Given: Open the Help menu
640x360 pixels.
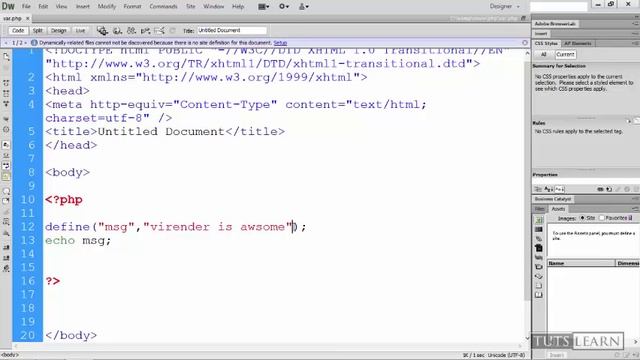Looking at the screenshot, I should (238, 7).
